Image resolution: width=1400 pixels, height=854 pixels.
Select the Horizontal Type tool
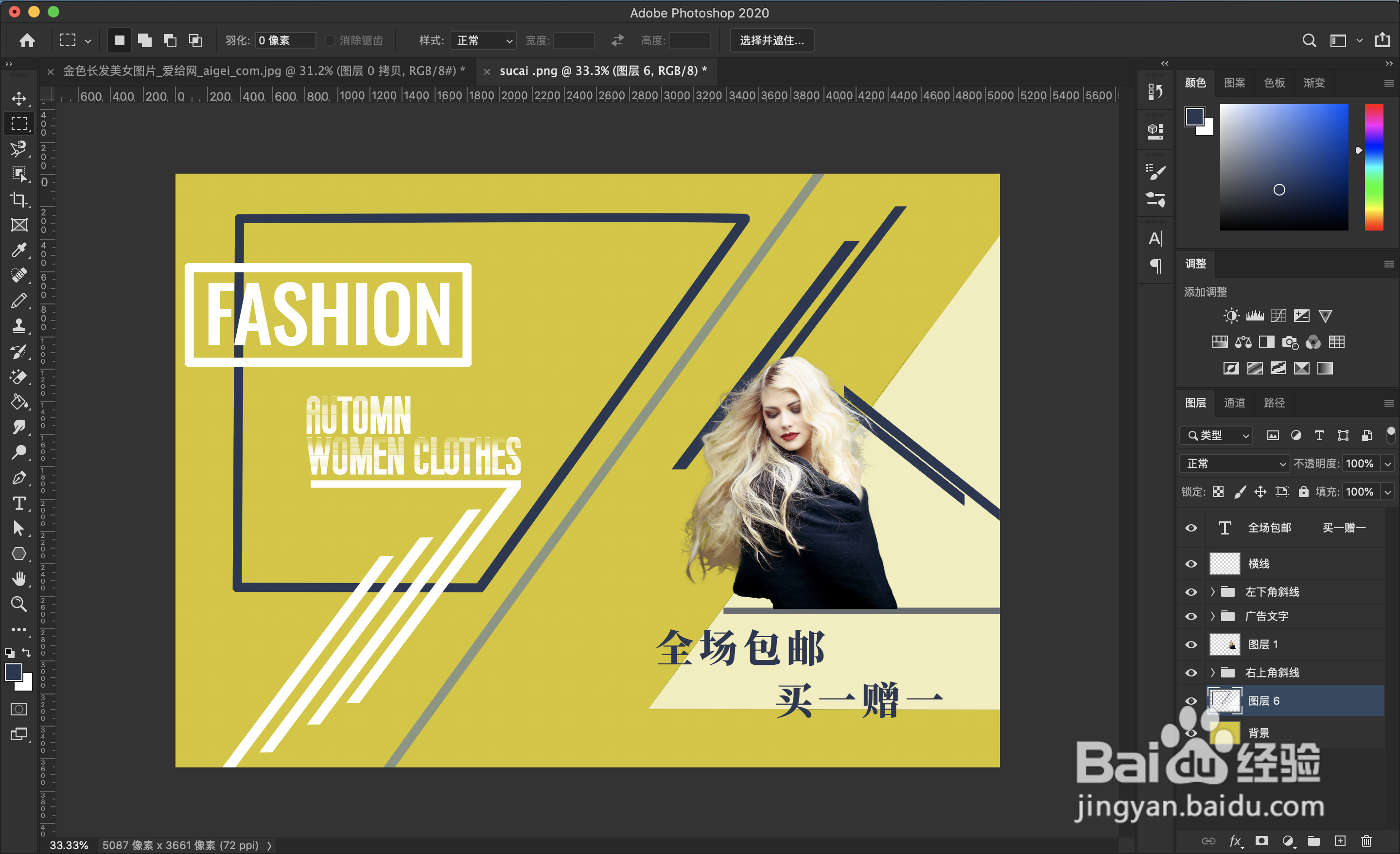click(19, 503)
